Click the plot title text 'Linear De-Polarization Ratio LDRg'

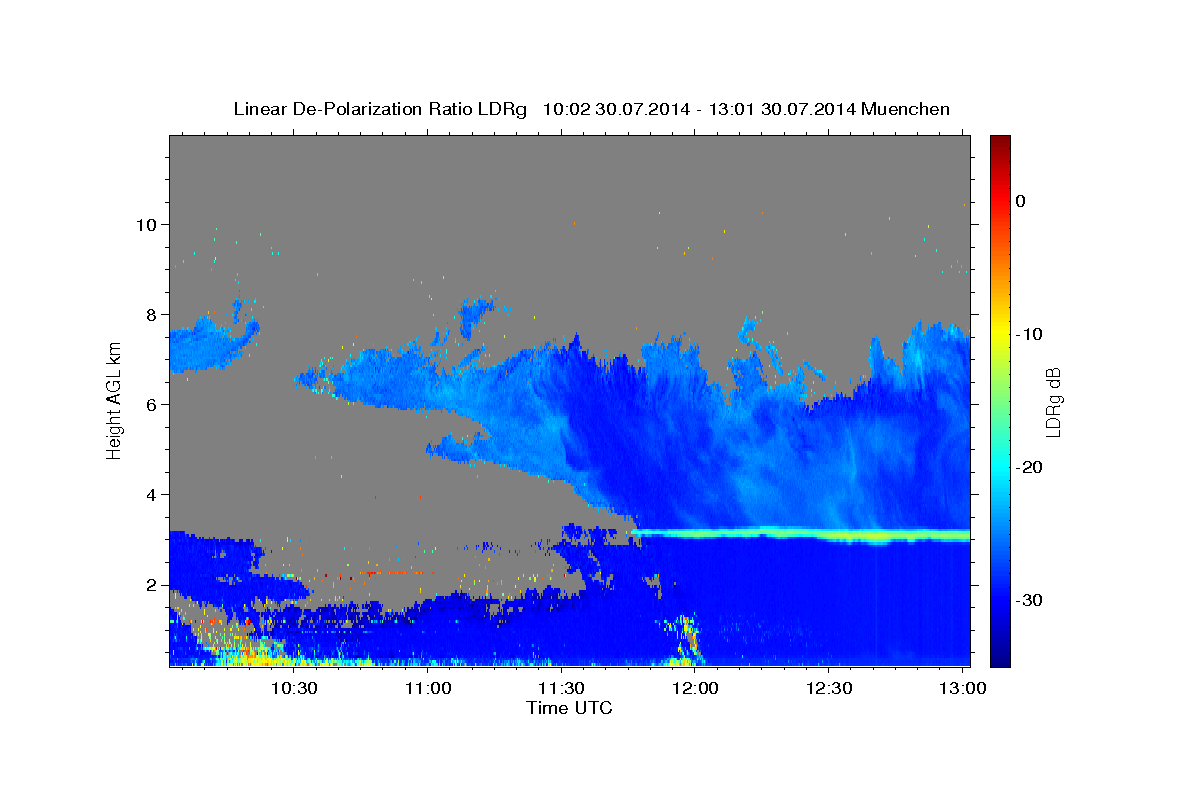tap(380, 109)
